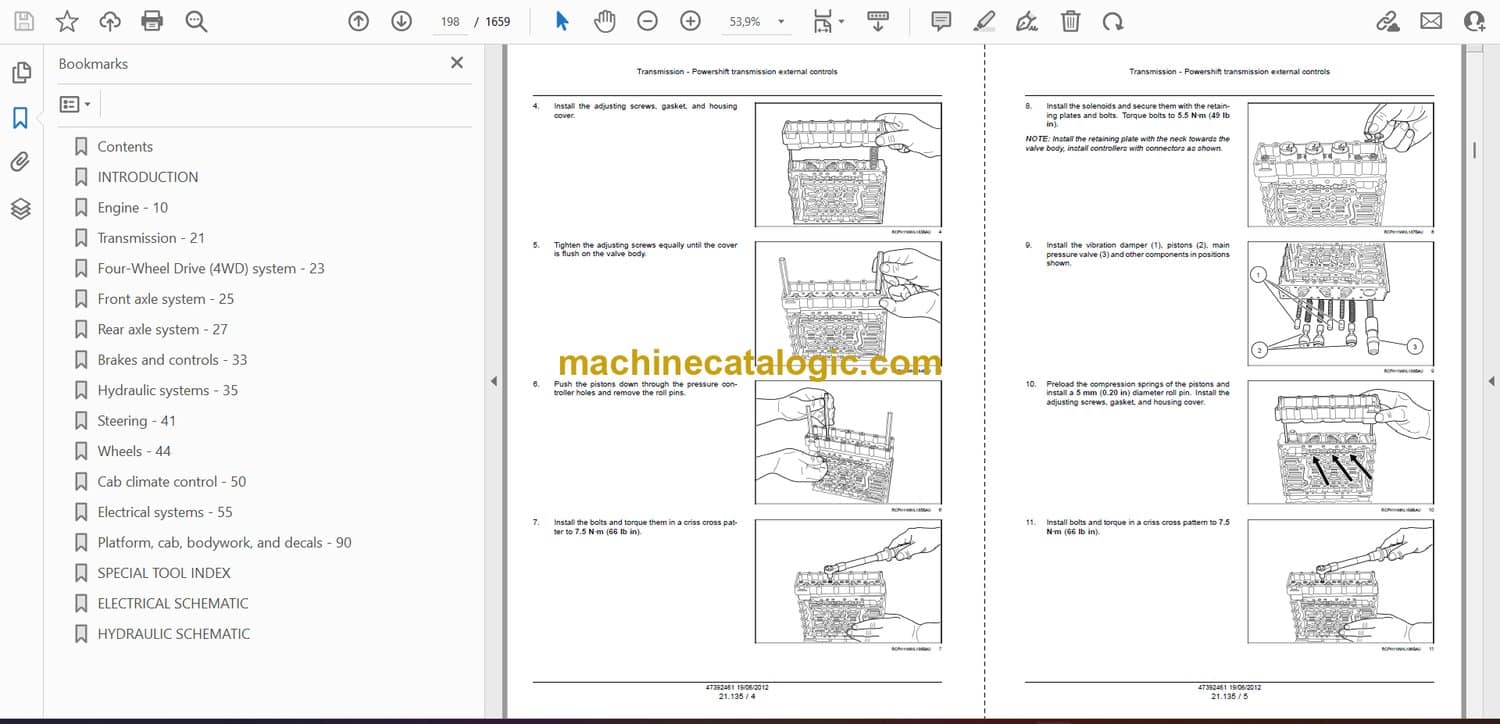Print the document using the printer icon

click(x=152, y=21)
